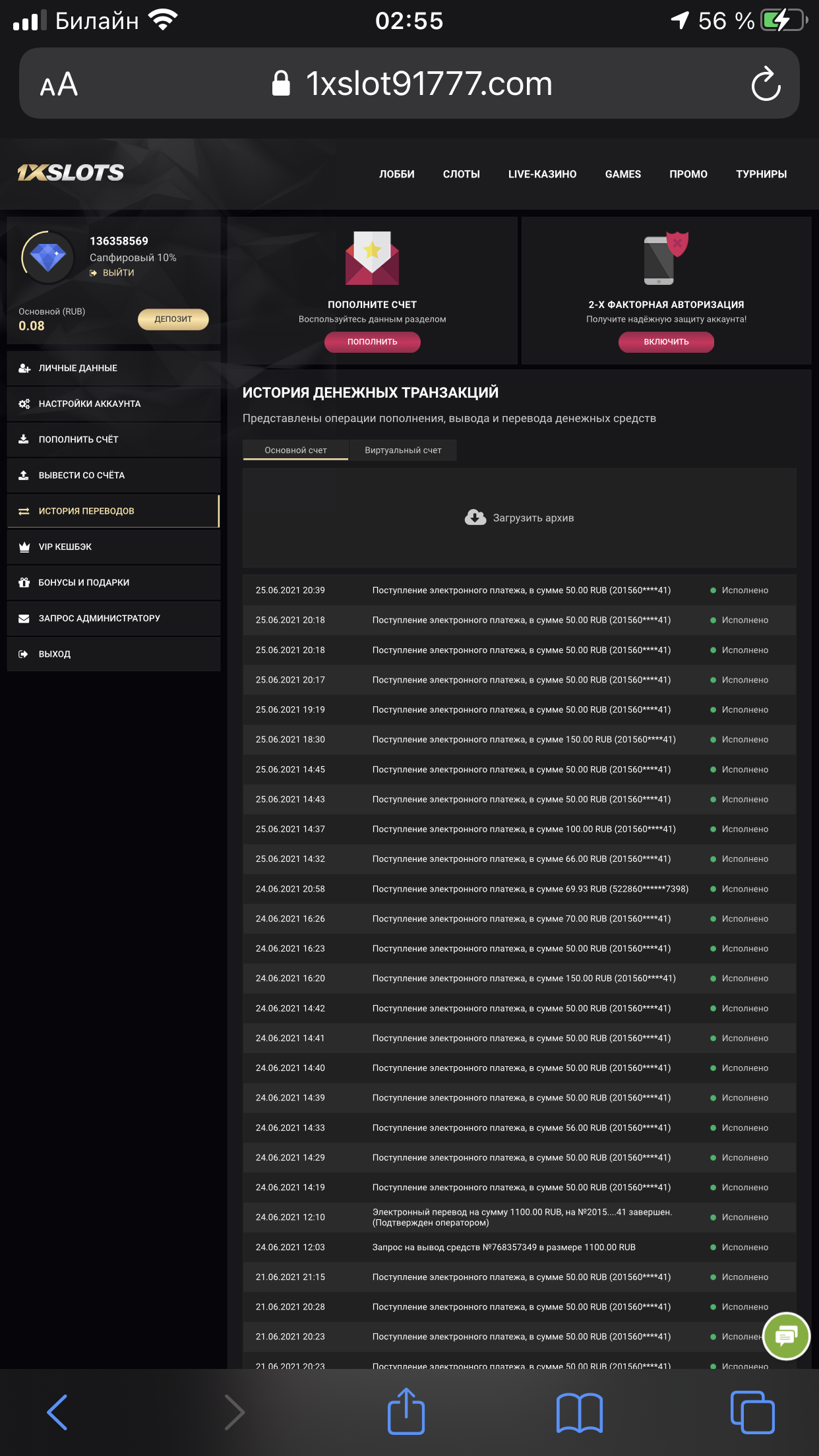Open БОНУСЫ И ПОДАРКИ sidebar item
The image size is (819, 1456).
113,582
